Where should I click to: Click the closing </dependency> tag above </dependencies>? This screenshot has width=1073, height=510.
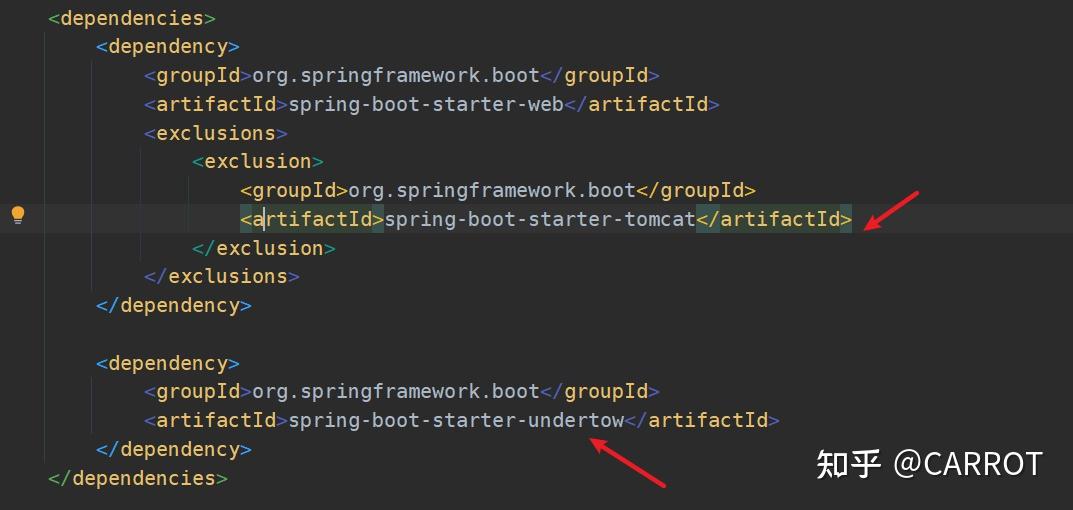click(174, 449)
